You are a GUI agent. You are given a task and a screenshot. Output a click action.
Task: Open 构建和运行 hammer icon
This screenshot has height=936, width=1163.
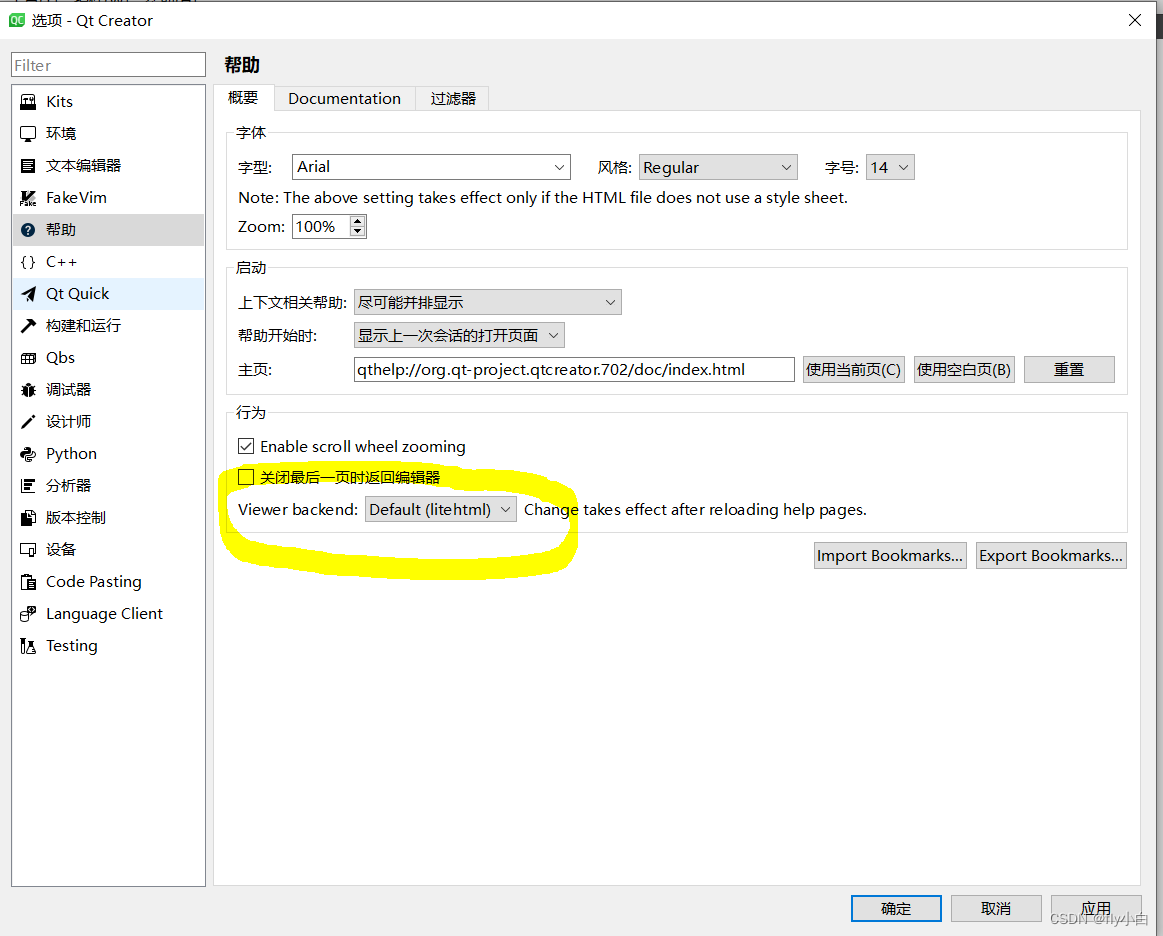pyautogui.click(x=28, y=326)
